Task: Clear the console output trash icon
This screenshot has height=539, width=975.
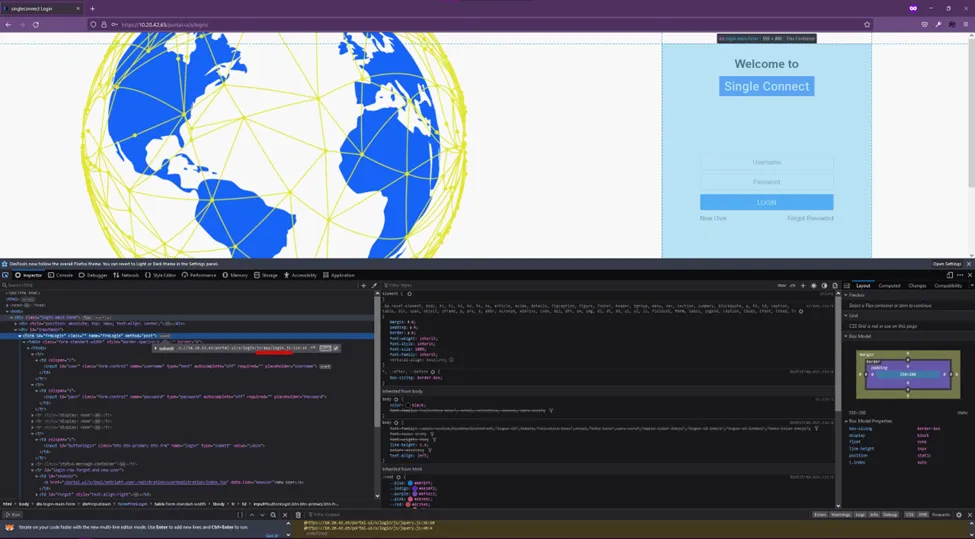Action: pos(298,515)
